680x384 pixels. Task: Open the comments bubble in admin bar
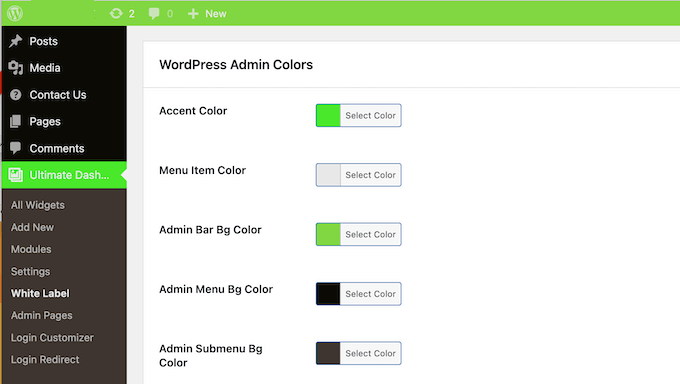tap(154, 13)
